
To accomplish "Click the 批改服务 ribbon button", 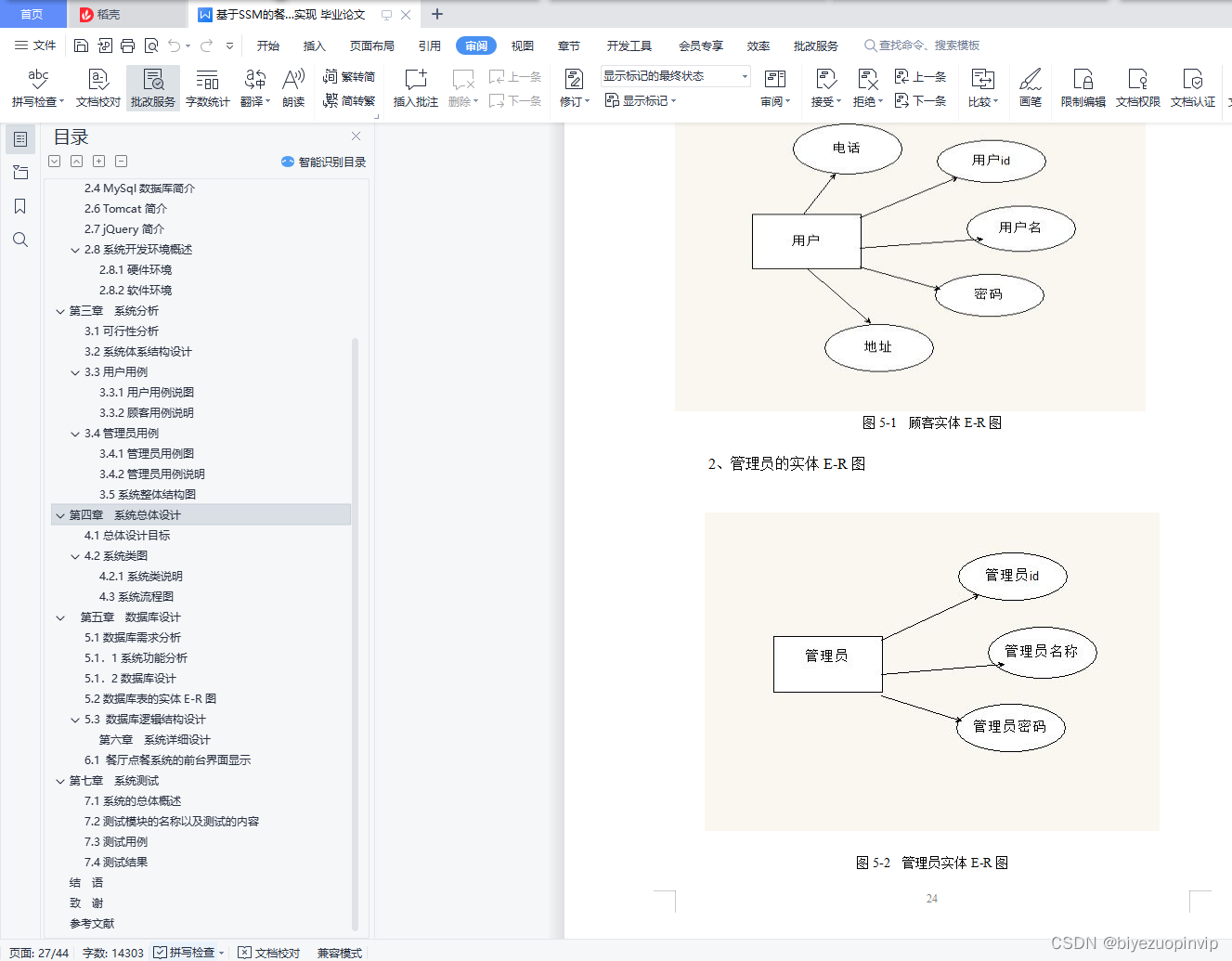I will tap(152, 88).
